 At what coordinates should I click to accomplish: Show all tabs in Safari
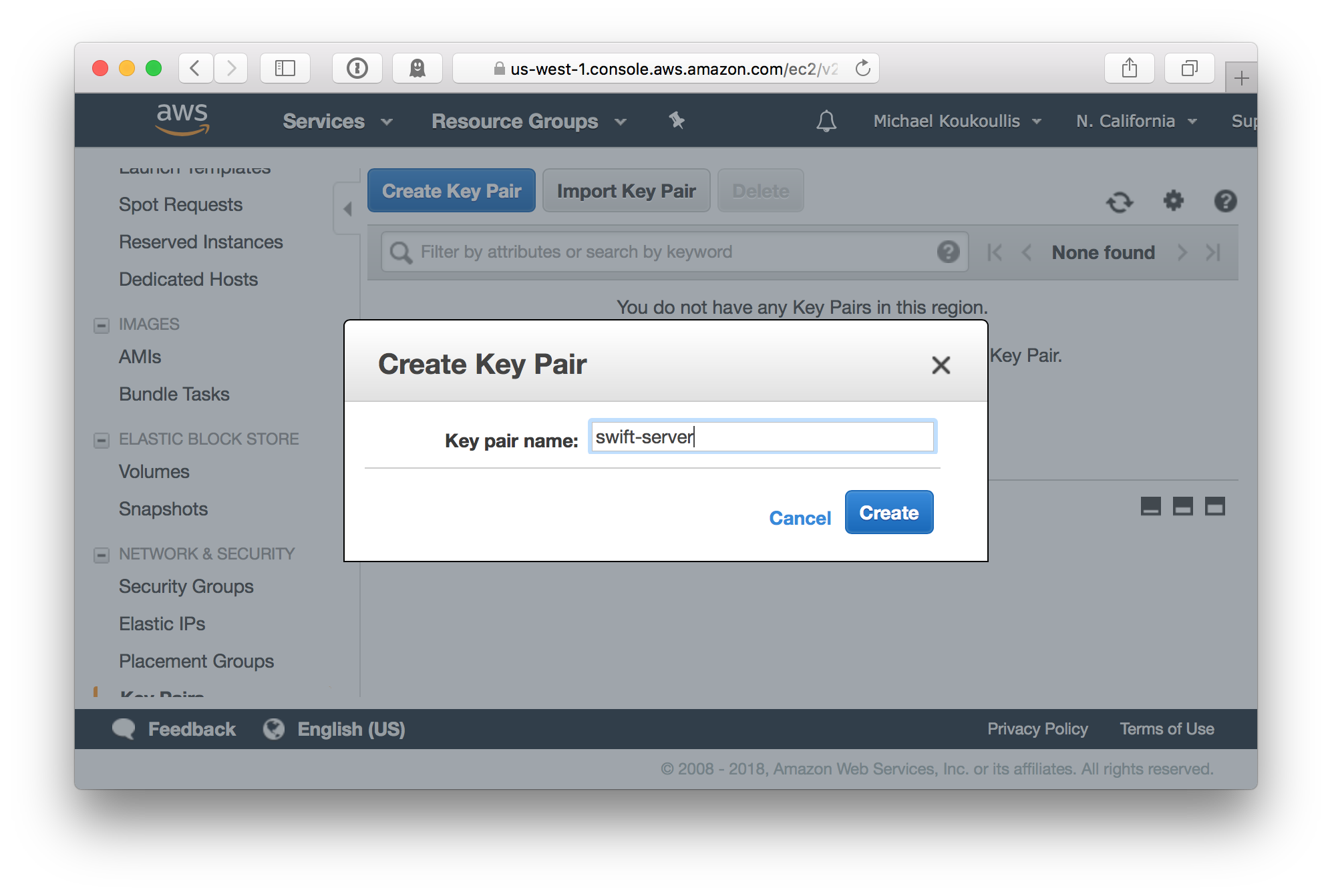pyautogui.click(x=1190, y=68)
